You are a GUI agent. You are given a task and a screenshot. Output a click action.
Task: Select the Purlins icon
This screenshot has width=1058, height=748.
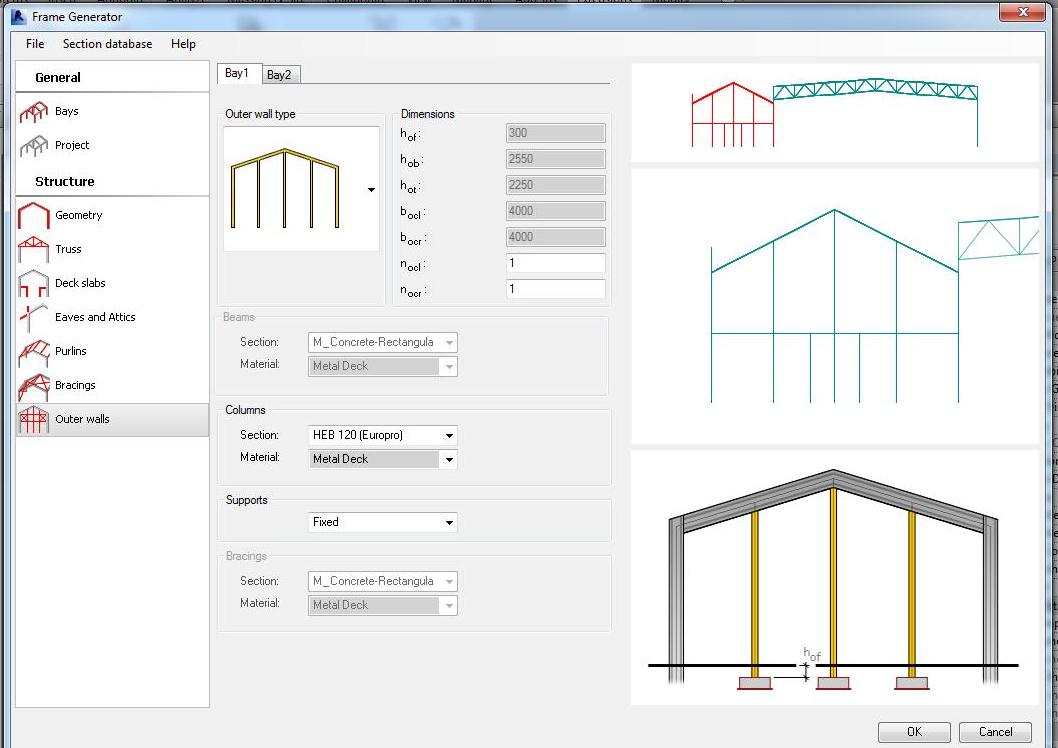pyautogui.click(x=34, y=352)
